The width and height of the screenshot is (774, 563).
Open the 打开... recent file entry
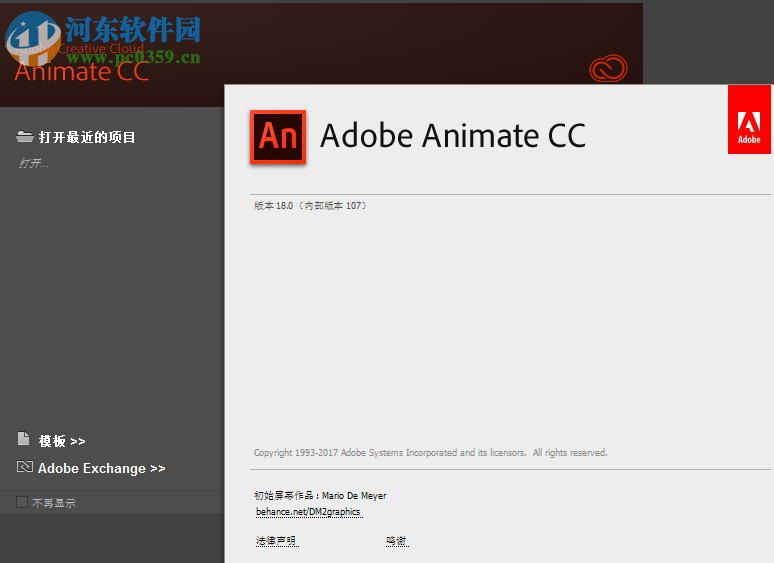pyautogui.click(x=33, y=163)
